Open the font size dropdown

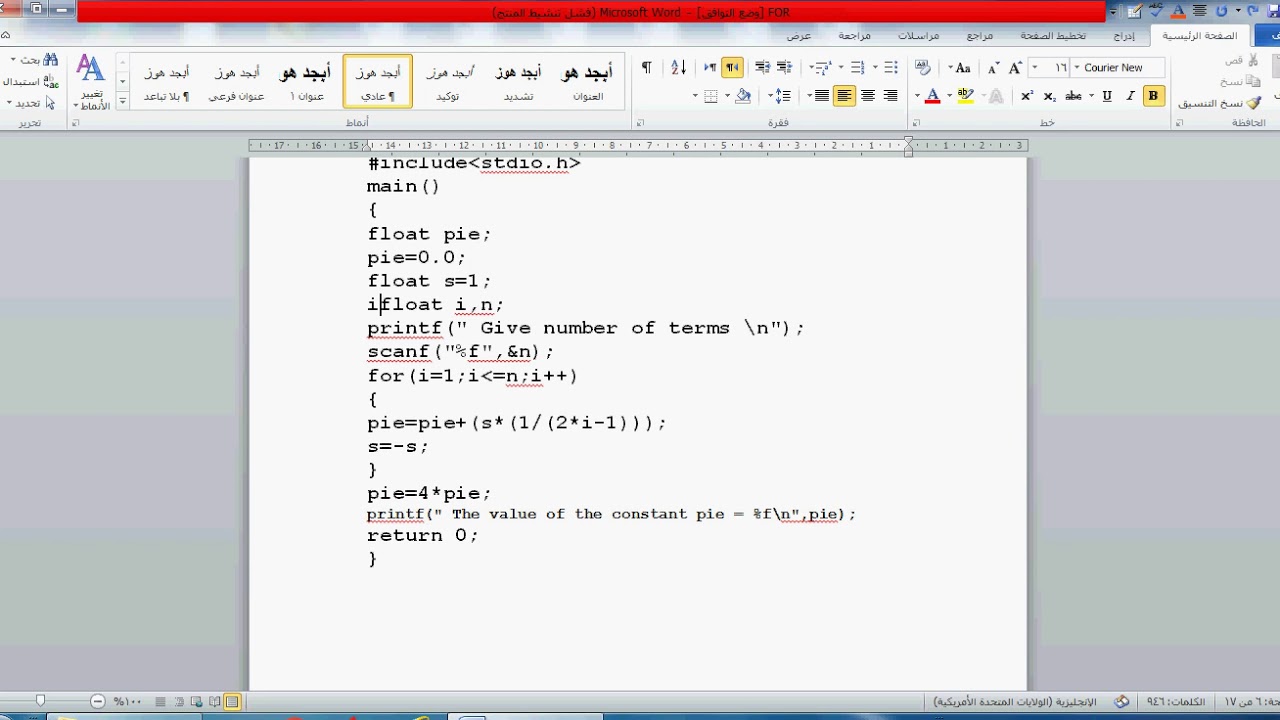click(1034, 68)
